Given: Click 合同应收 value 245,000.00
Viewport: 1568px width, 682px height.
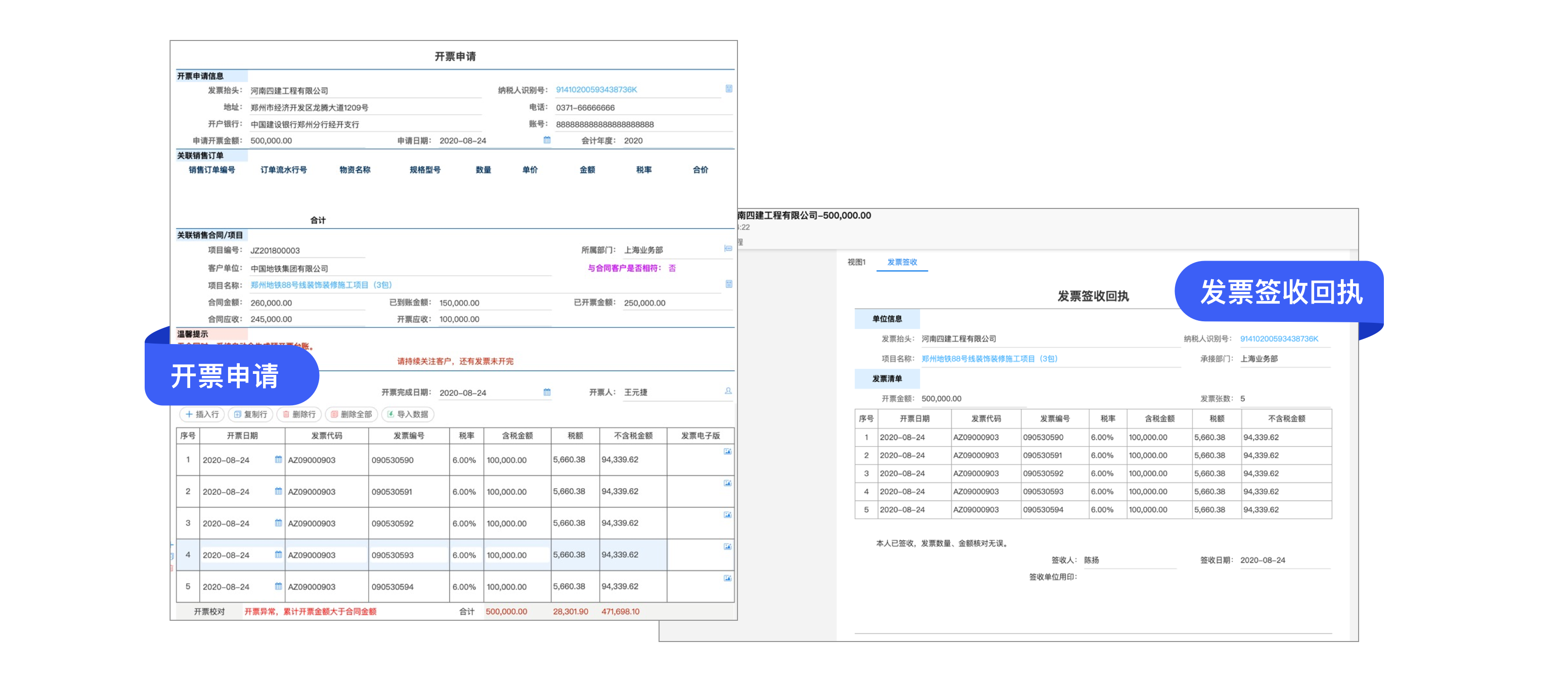Looking at the screenshot, I should (x=271, y=319).
